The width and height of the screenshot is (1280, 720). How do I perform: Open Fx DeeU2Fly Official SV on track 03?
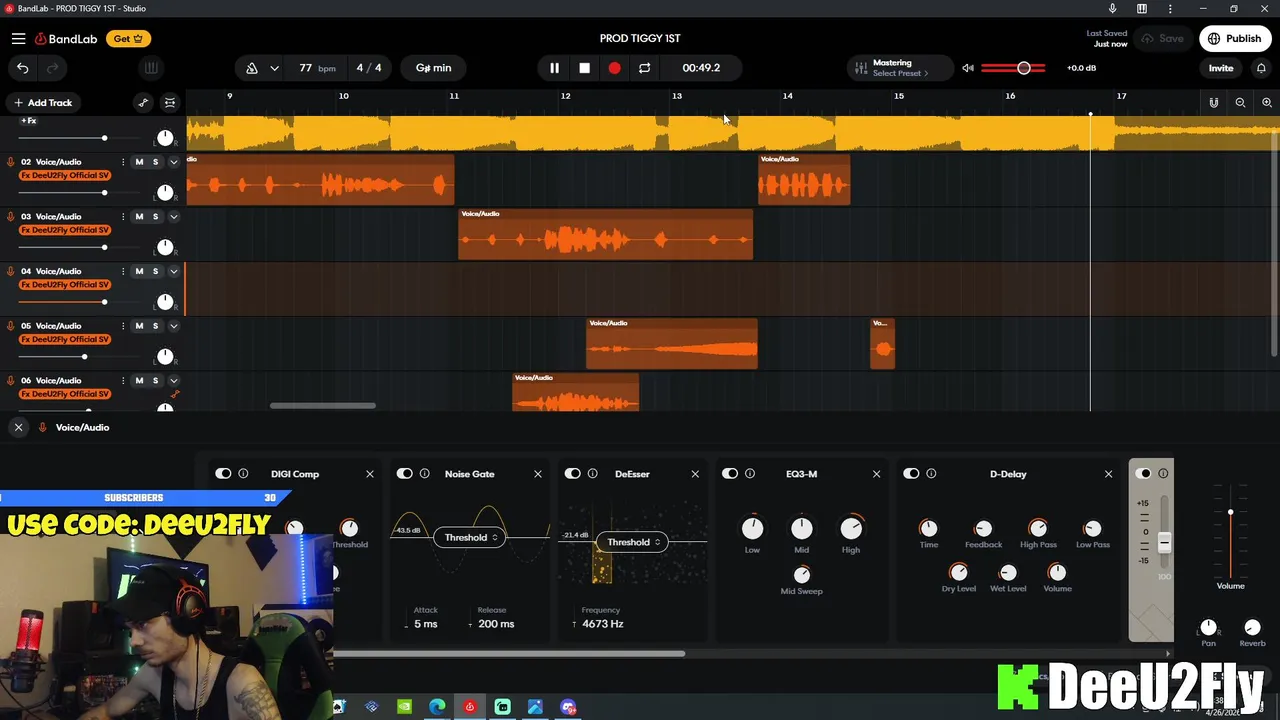(x=65, y=230)
